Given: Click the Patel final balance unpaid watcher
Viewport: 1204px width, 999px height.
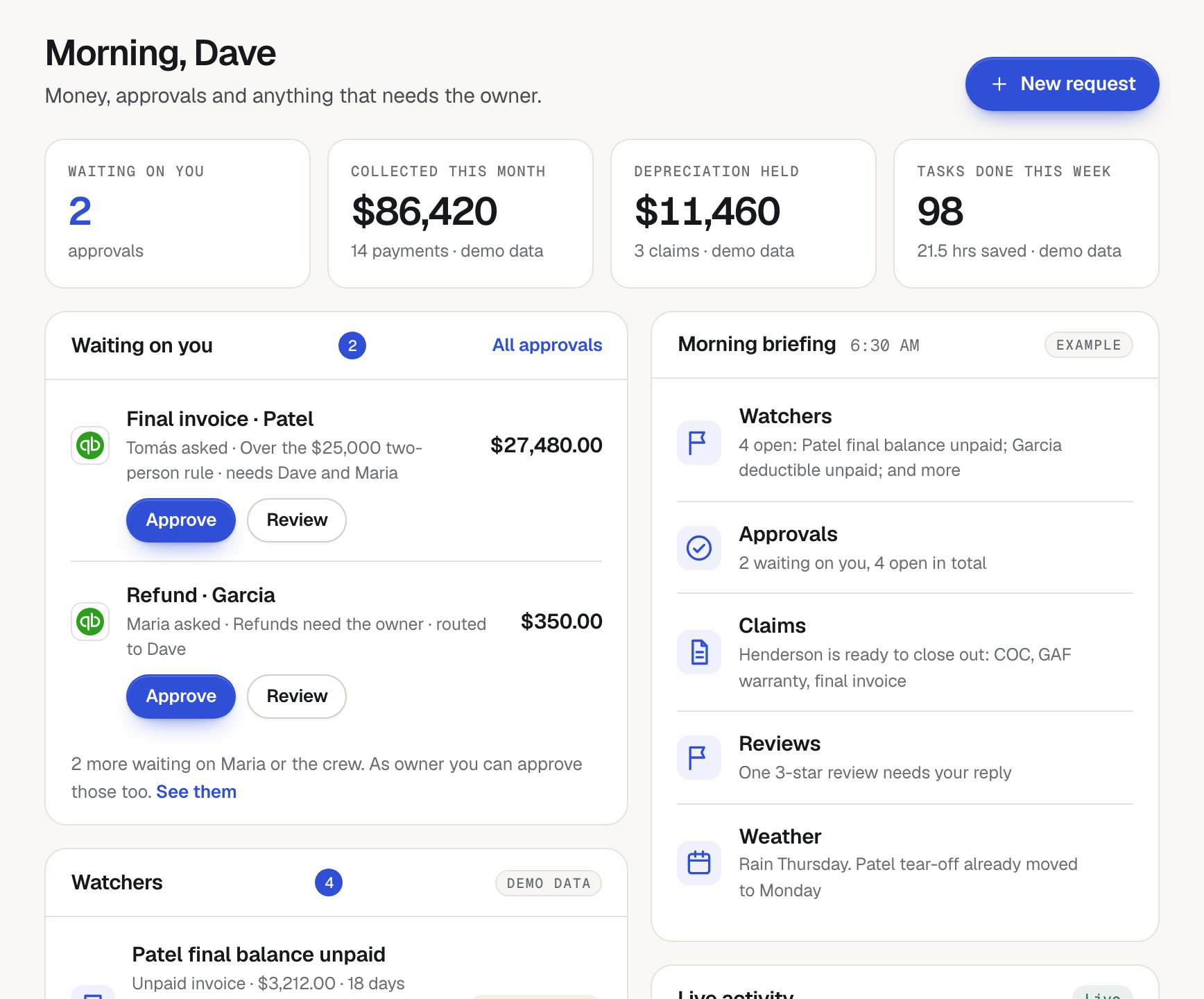Looking at the screenshot, I should 259,955.
